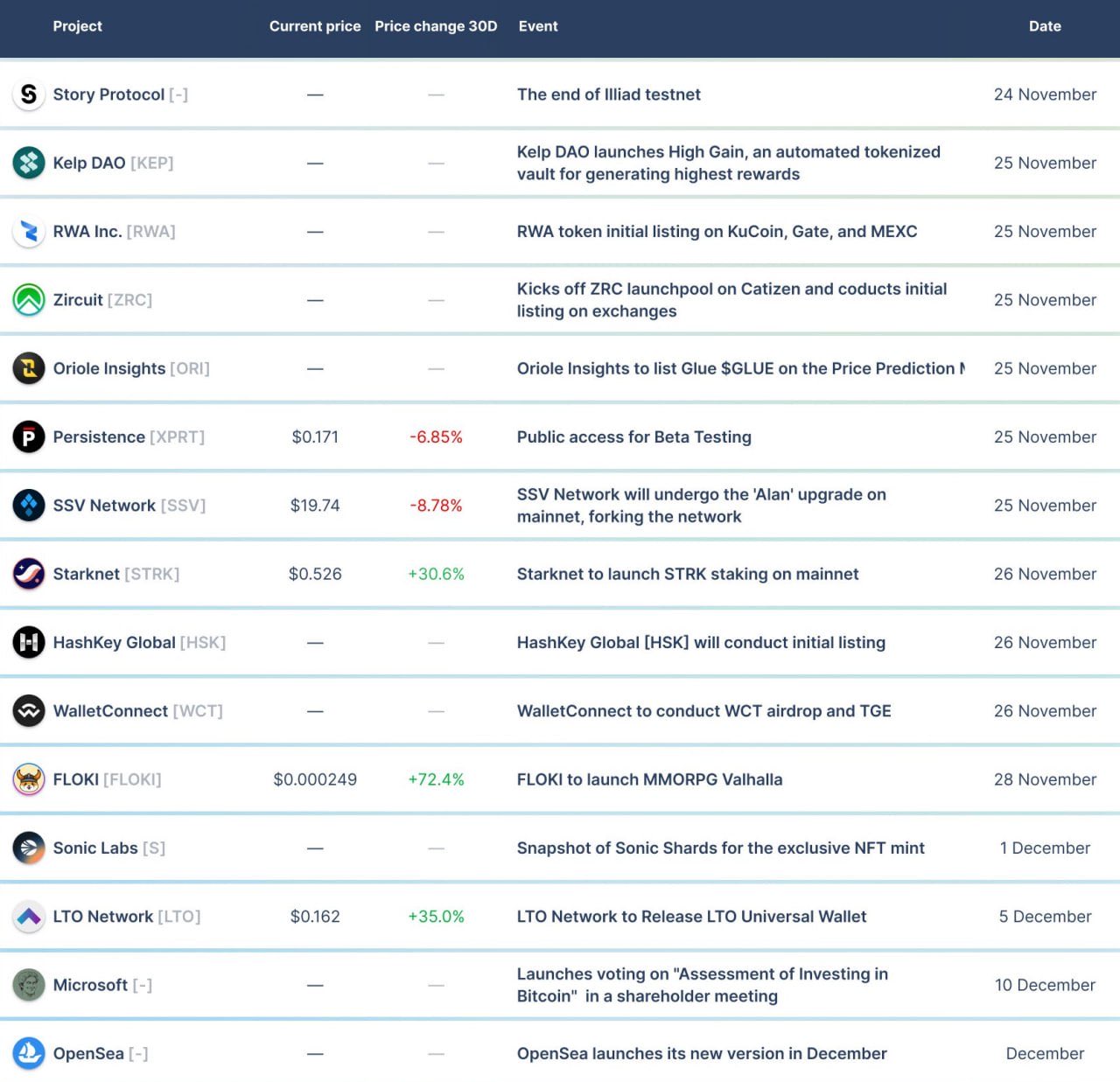Screen dimensions: 1120x1082
Task: Click the Current price column header
Action: click(315, 26)
